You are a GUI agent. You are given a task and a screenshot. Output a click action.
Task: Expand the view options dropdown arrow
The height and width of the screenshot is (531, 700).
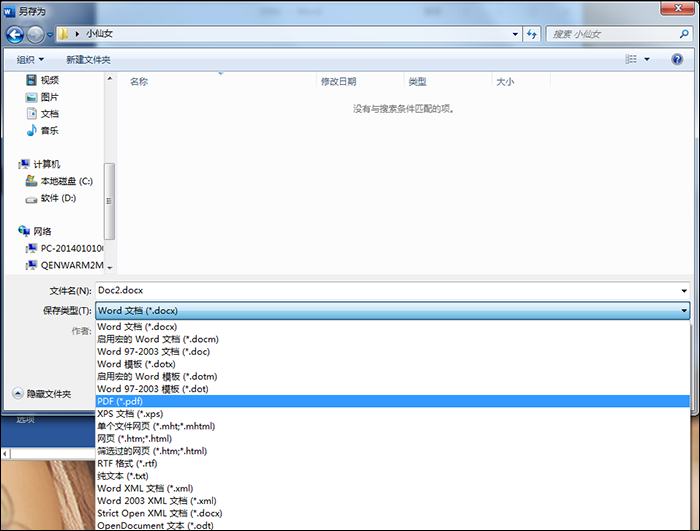point(647,59)
